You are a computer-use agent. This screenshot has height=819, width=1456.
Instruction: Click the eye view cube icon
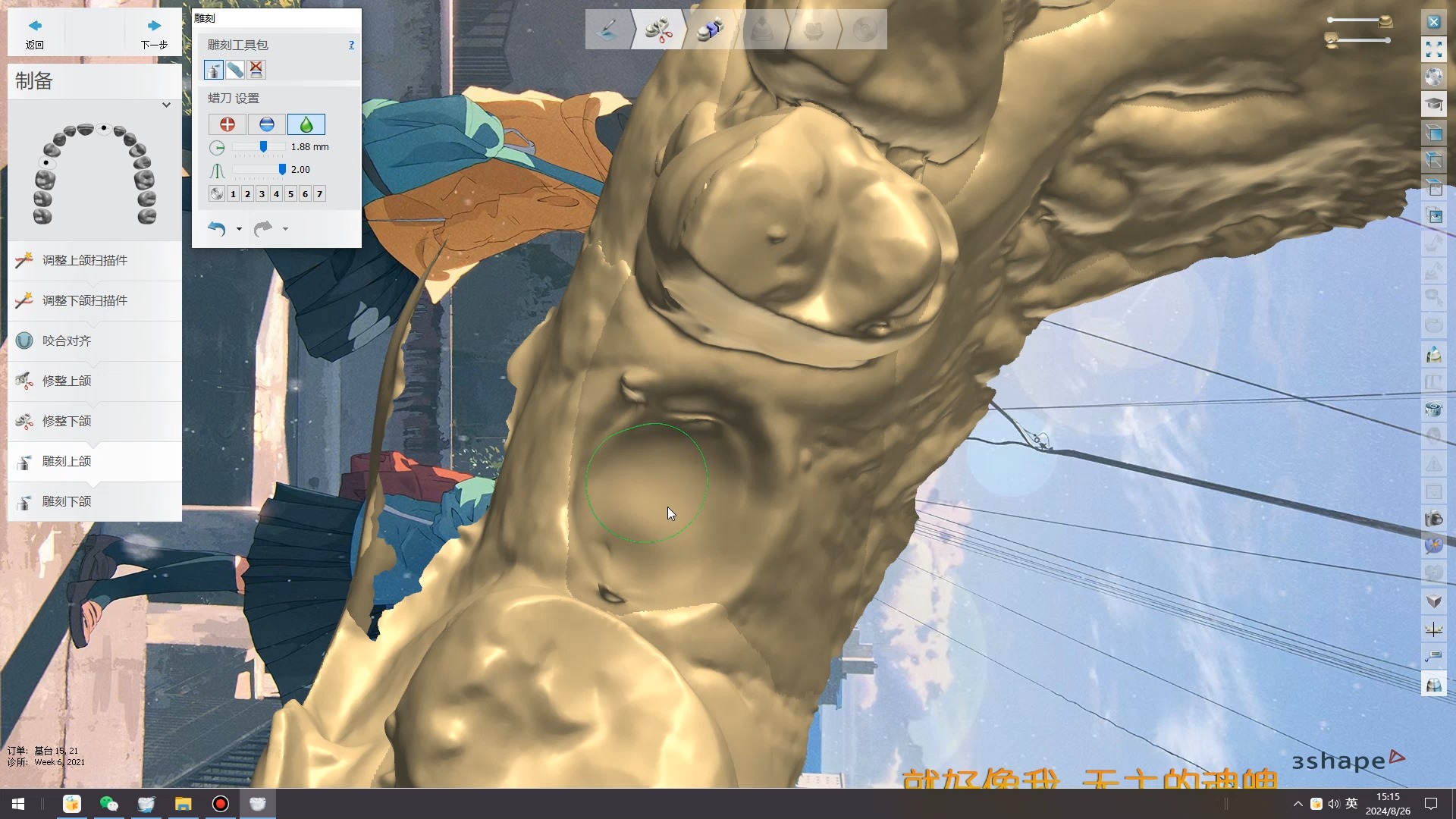pyautogui.click(x=1433, y=215)
